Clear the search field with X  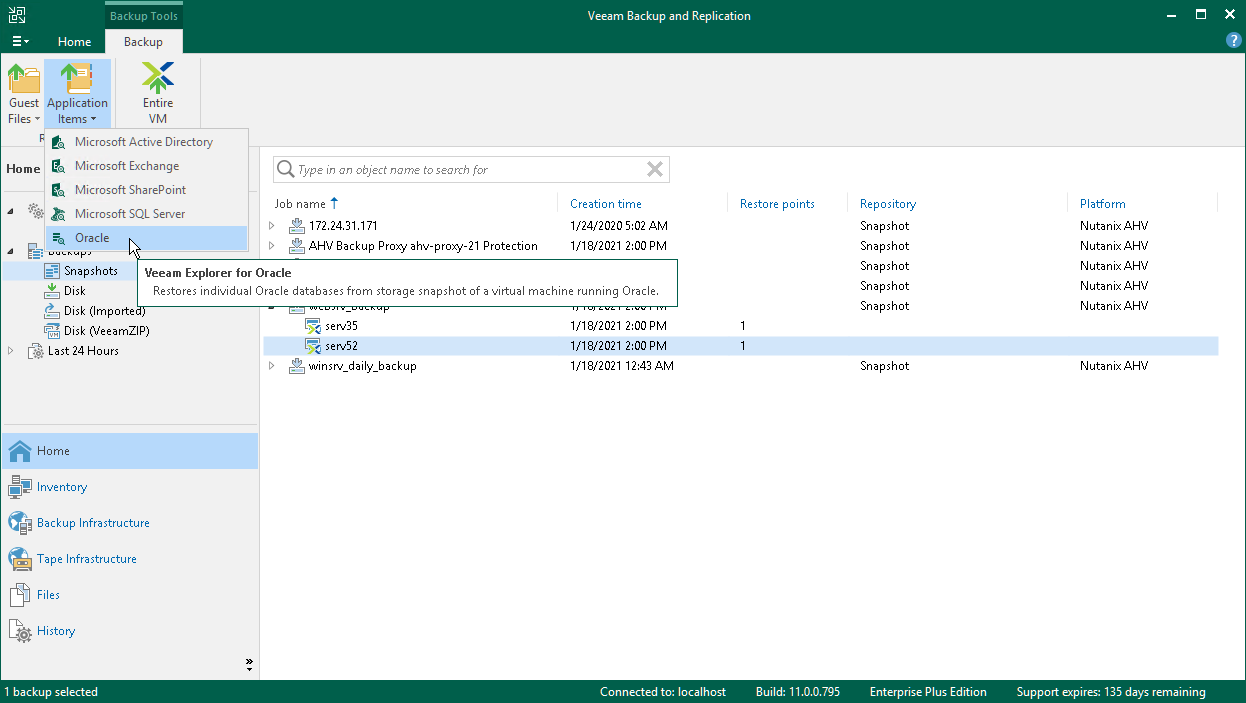(655, 170)
